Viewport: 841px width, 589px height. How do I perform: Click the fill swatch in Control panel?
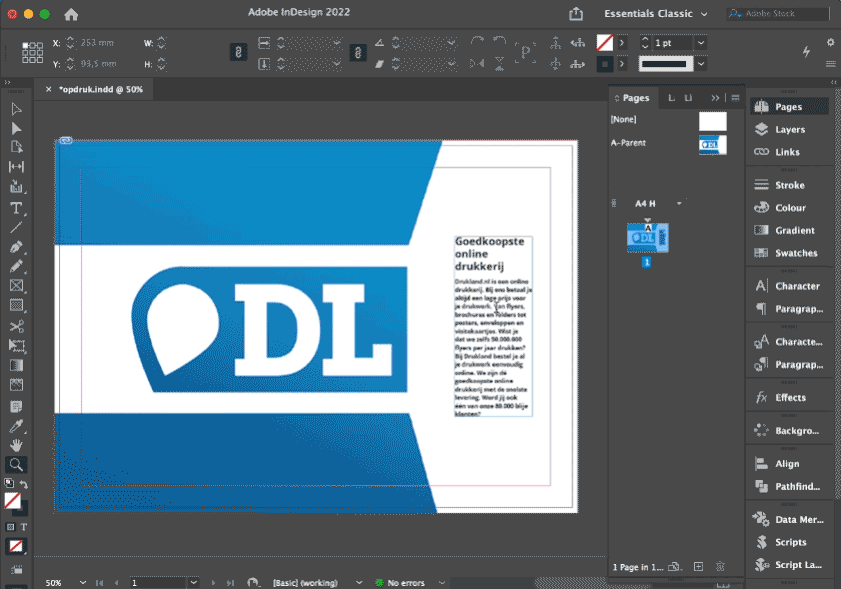coord(604,42)
